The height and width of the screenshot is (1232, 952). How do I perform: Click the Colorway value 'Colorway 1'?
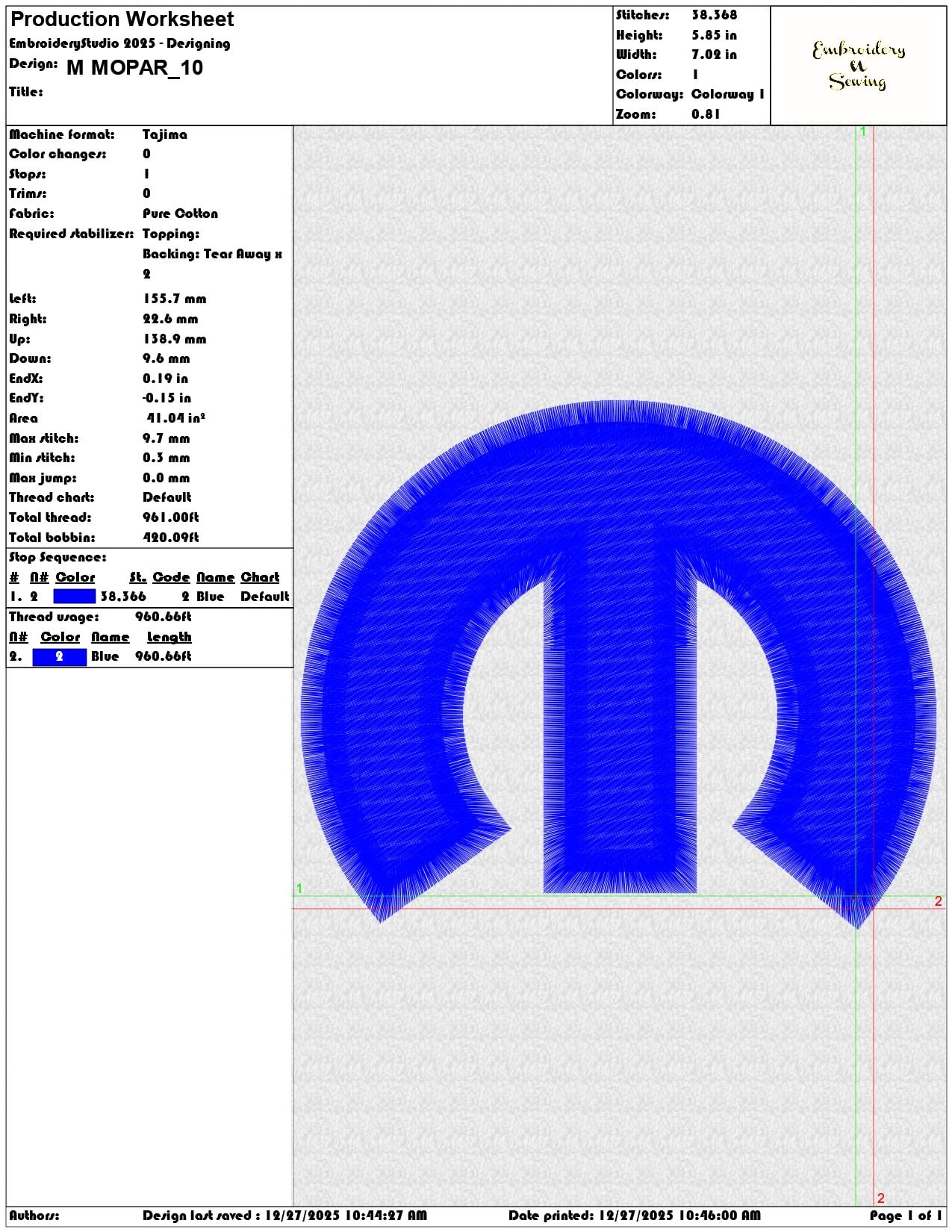click(728, 94)
